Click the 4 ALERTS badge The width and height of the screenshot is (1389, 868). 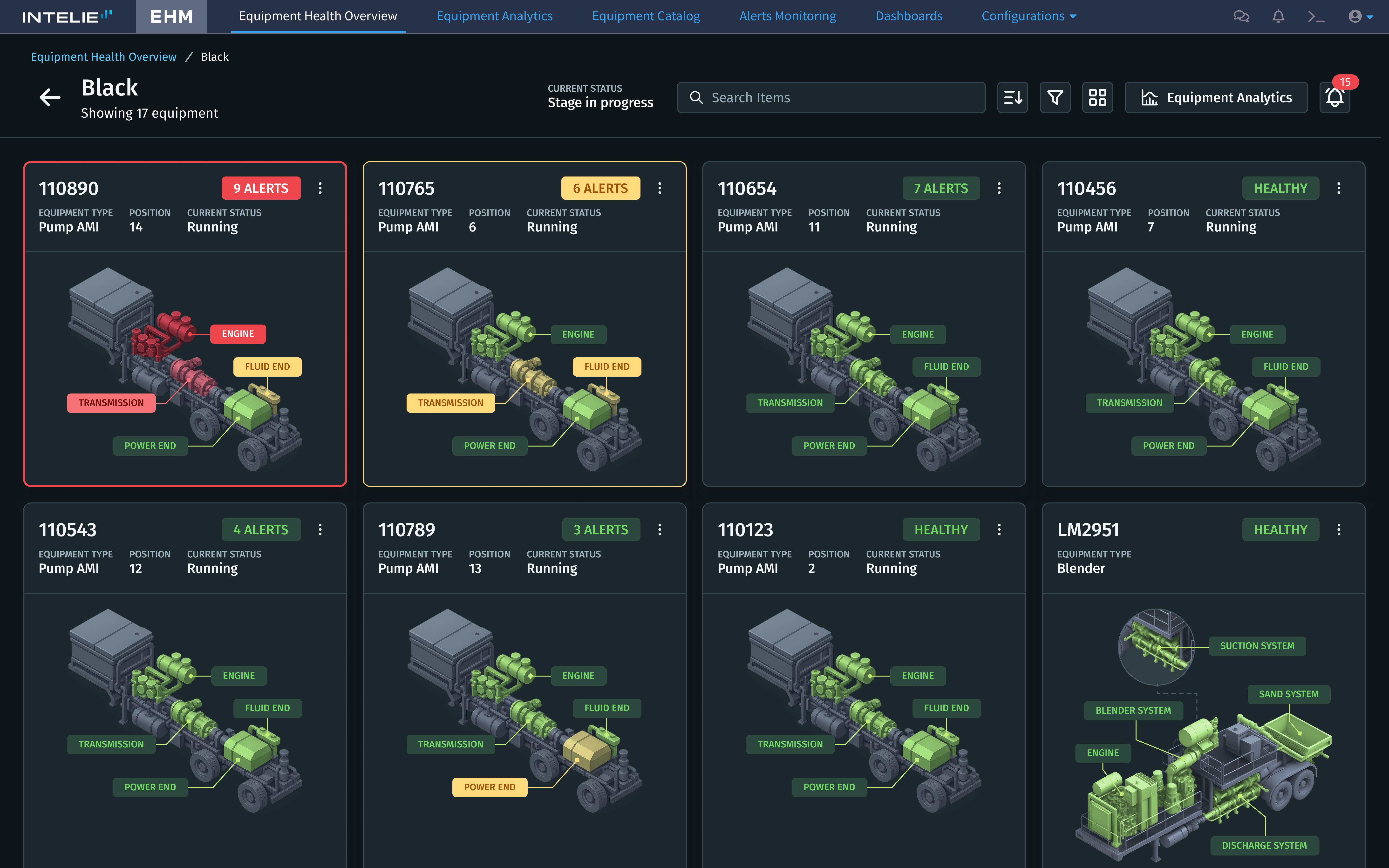261,530
